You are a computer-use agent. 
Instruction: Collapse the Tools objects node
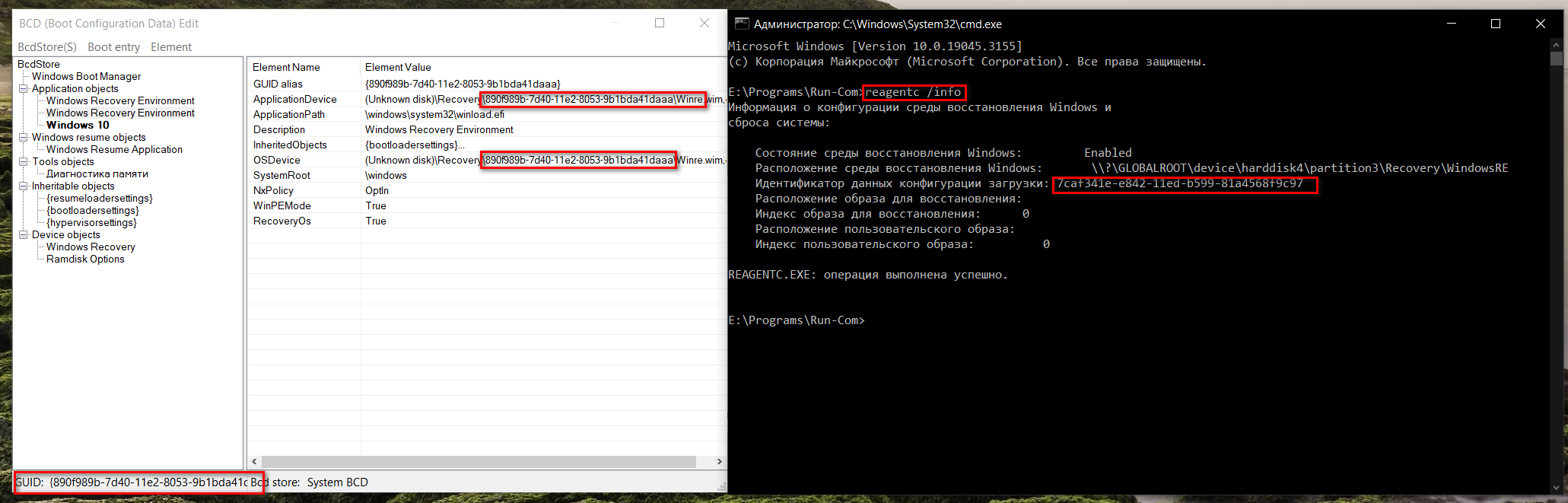click(x=24, y=161)
